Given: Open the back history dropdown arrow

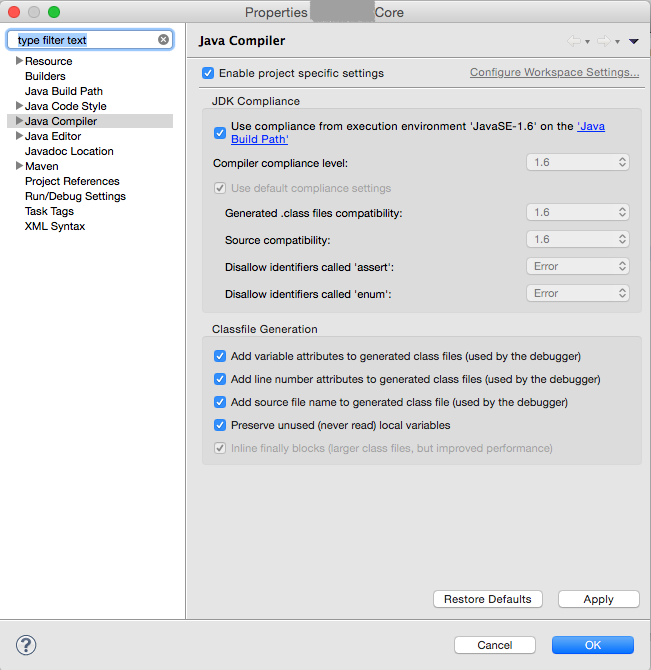Looking at the screenshot, I should pyautogui.click(x=587, y=42).
